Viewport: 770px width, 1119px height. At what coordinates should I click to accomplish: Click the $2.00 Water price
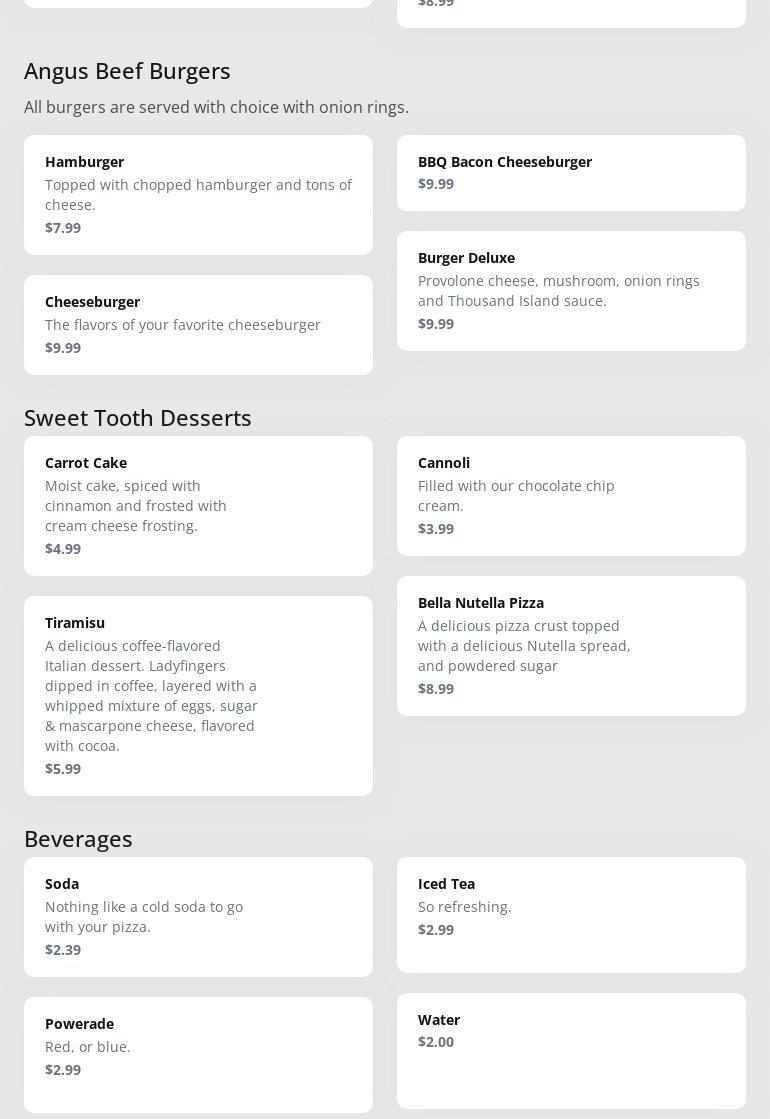click(x=436, y=1042)
